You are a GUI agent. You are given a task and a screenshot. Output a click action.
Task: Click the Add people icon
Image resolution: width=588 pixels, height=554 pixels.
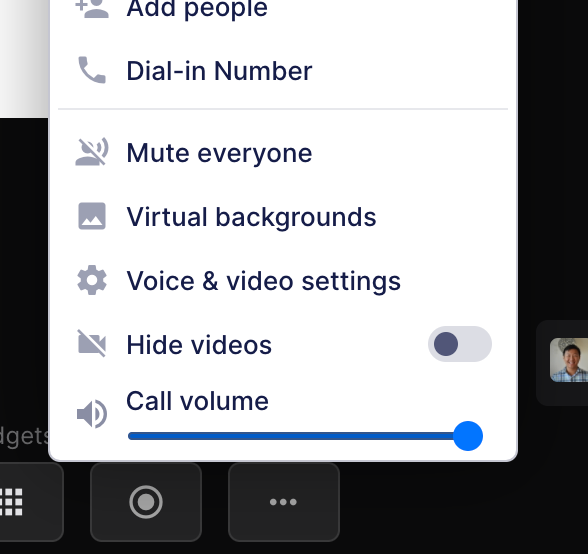point(92,8)
